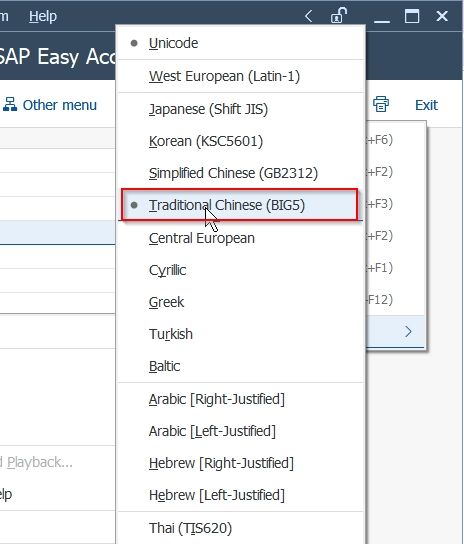Click the Exit button
464x544 pixels.
point(426,105)
